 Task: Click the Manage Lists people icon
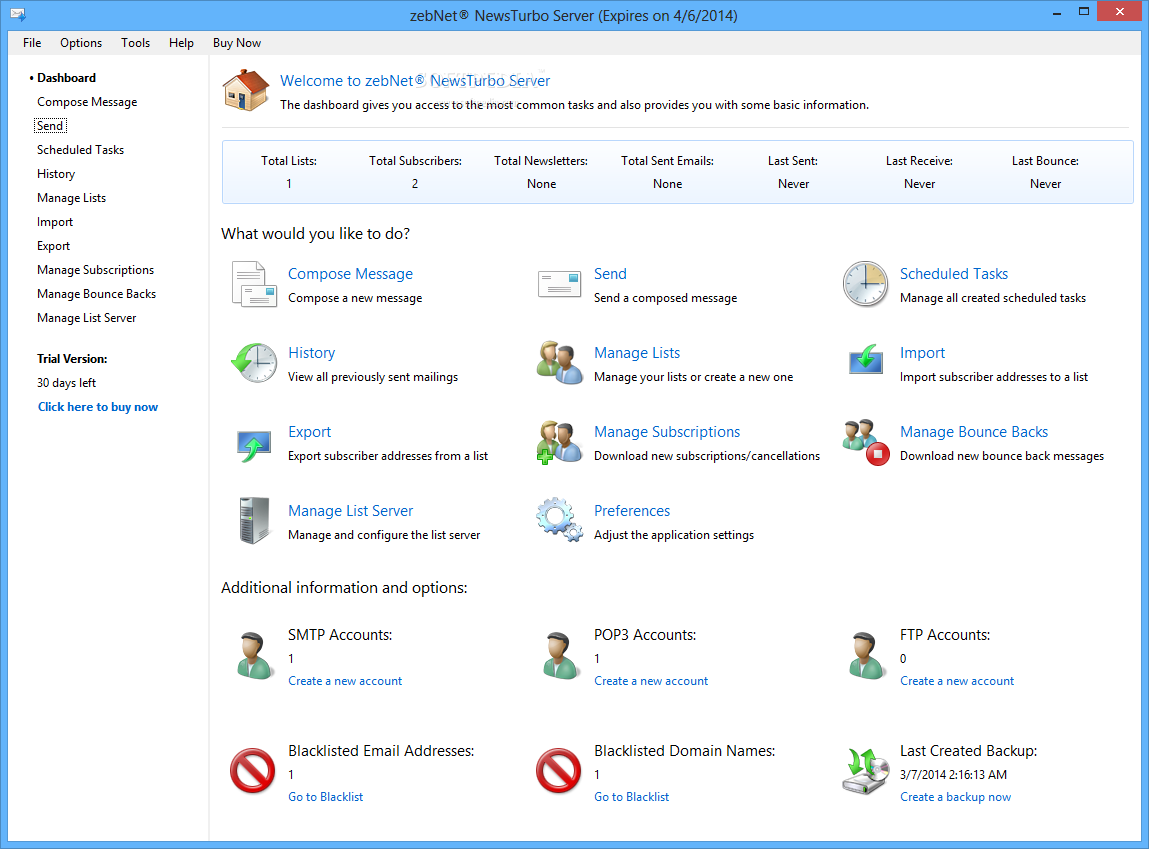[x=559, y=363]
